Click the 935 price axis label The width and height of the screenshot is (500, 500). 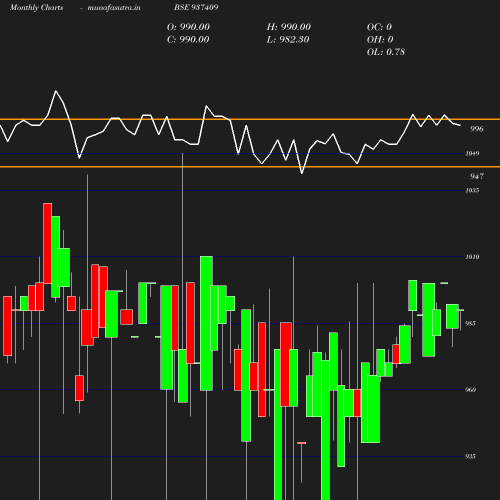(470, 456)
